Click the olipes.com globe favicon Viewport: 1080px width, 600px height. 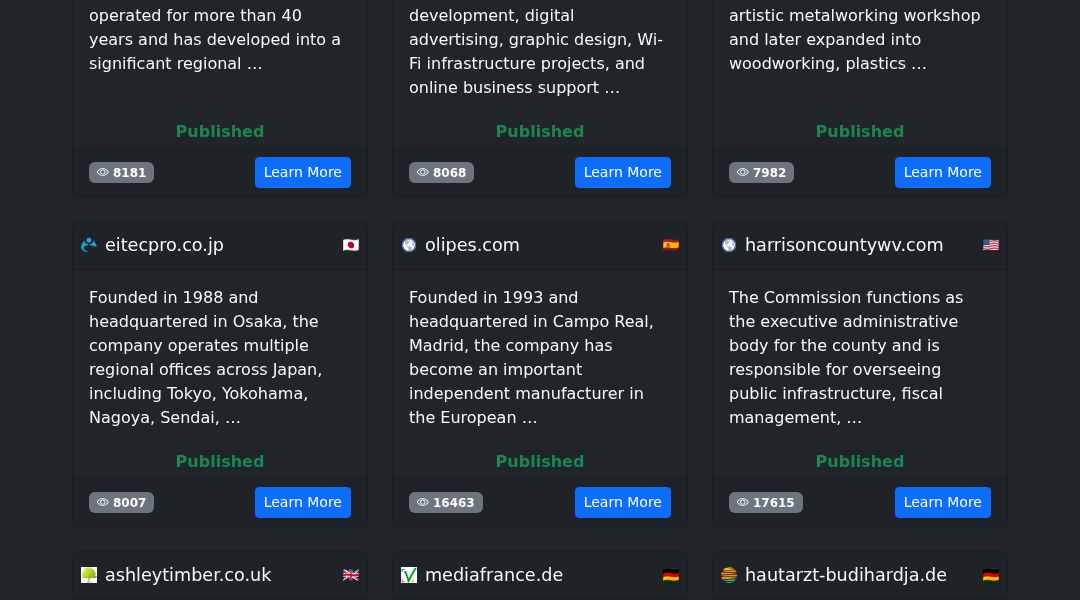pos(409,245)
